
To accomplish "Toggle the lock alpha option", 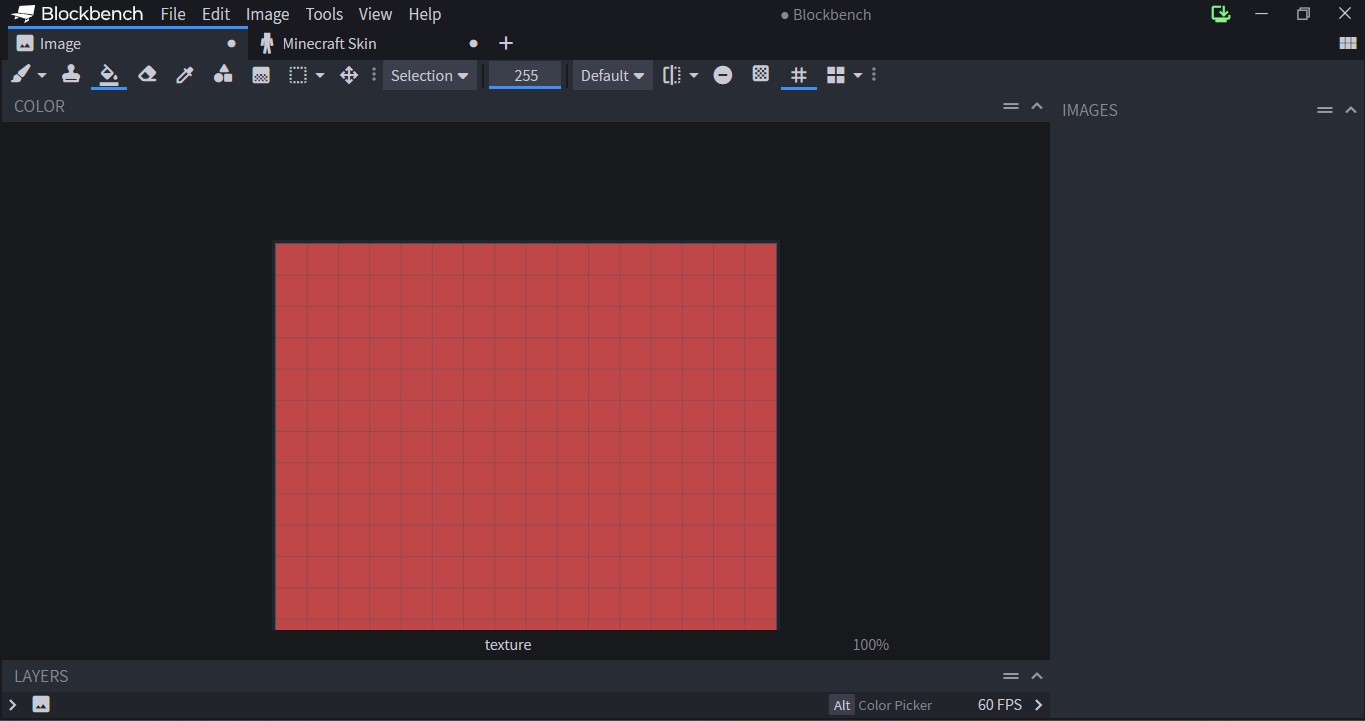I will 723,75.
